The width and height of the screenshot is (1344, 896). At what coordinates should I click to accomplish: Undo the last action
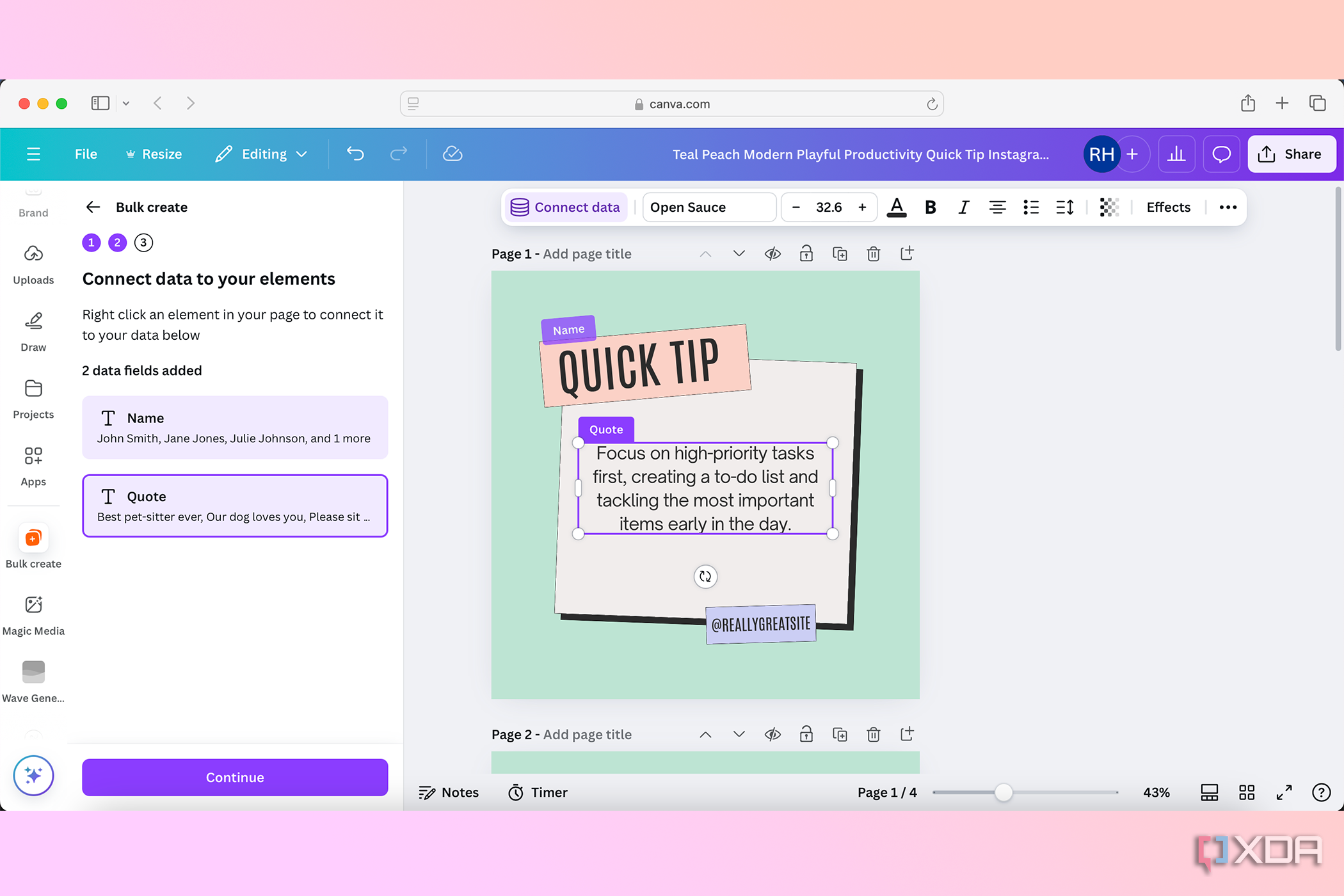tap(355, 154)
